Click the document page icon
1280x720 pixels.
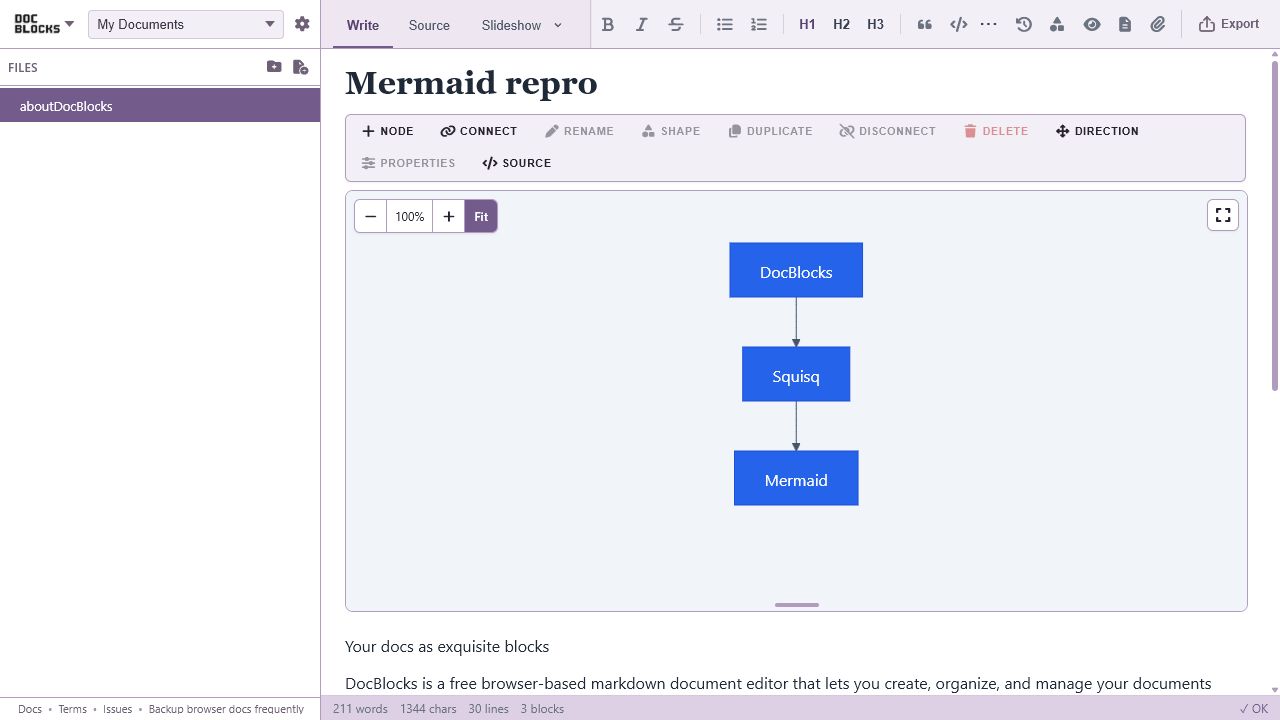[1125, 24]
